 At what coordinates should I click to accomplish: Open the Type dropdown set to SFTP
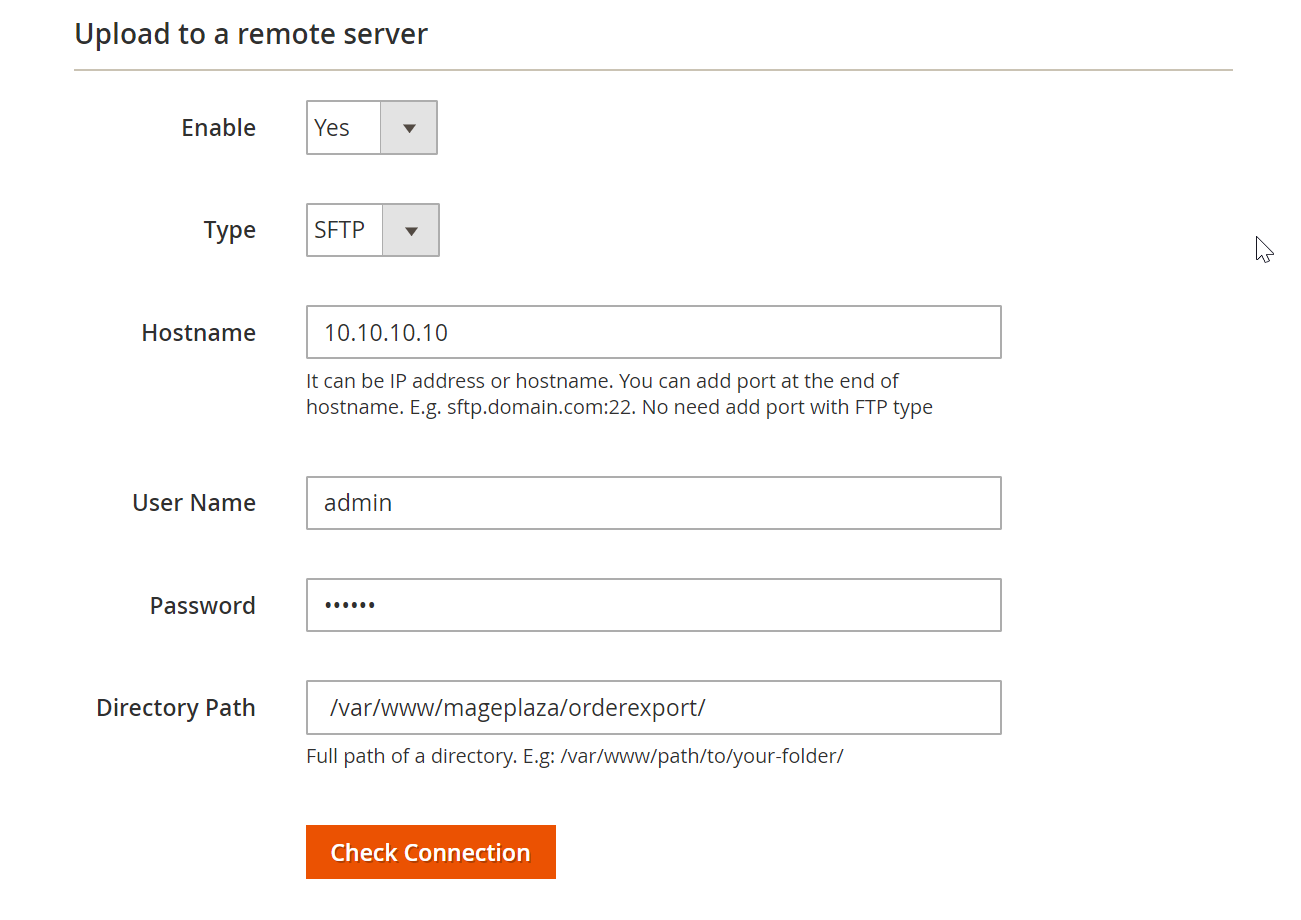pos(373,230)
